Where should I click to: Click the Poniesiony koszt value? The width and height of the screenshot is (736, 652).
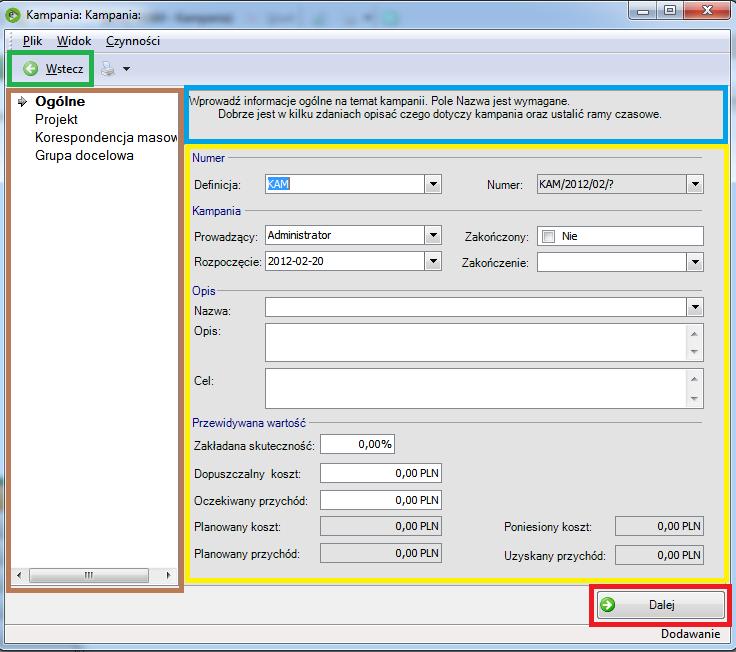(x=659, y=526)
